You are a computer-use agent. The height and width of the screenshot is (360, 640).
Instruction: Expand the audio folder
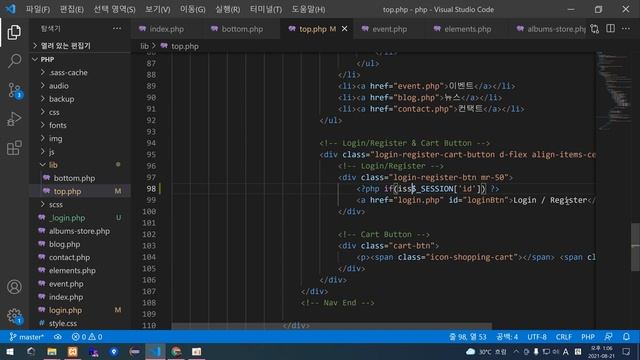click(80, 86)
